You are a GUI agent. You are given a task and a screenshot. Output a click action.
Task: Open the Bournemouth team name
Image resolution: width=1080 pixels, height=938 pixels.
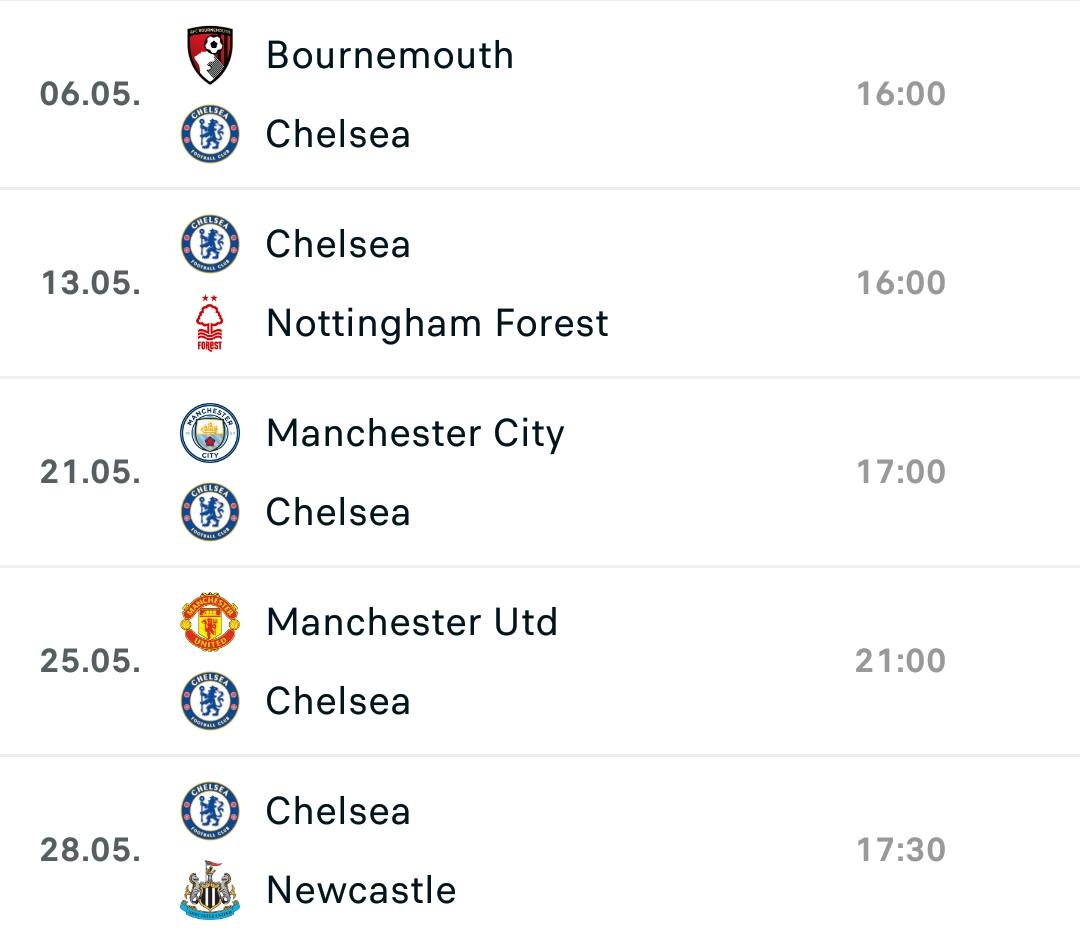(x=390, y=55)
